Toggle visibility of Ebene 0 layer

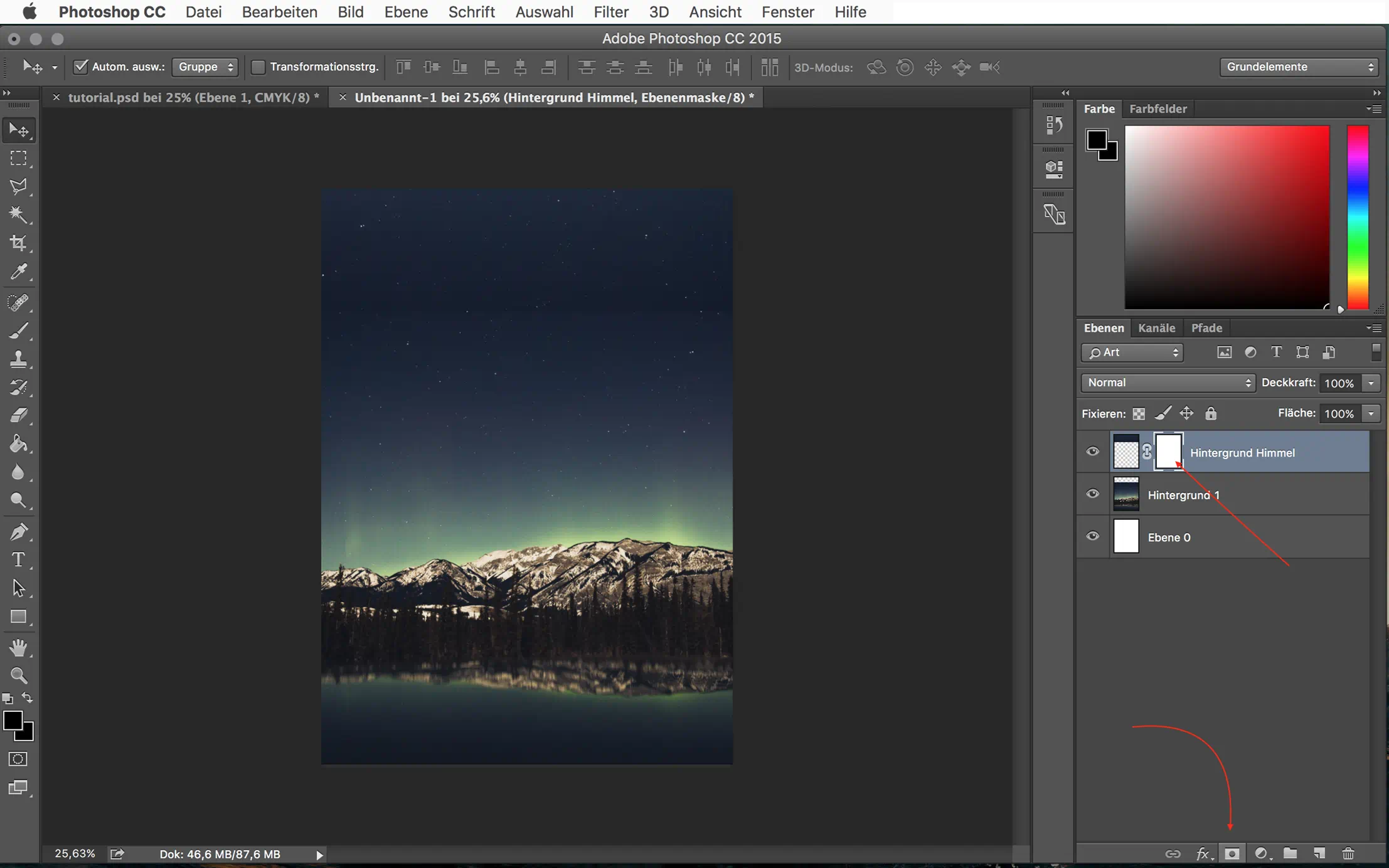coord(1092,536)
